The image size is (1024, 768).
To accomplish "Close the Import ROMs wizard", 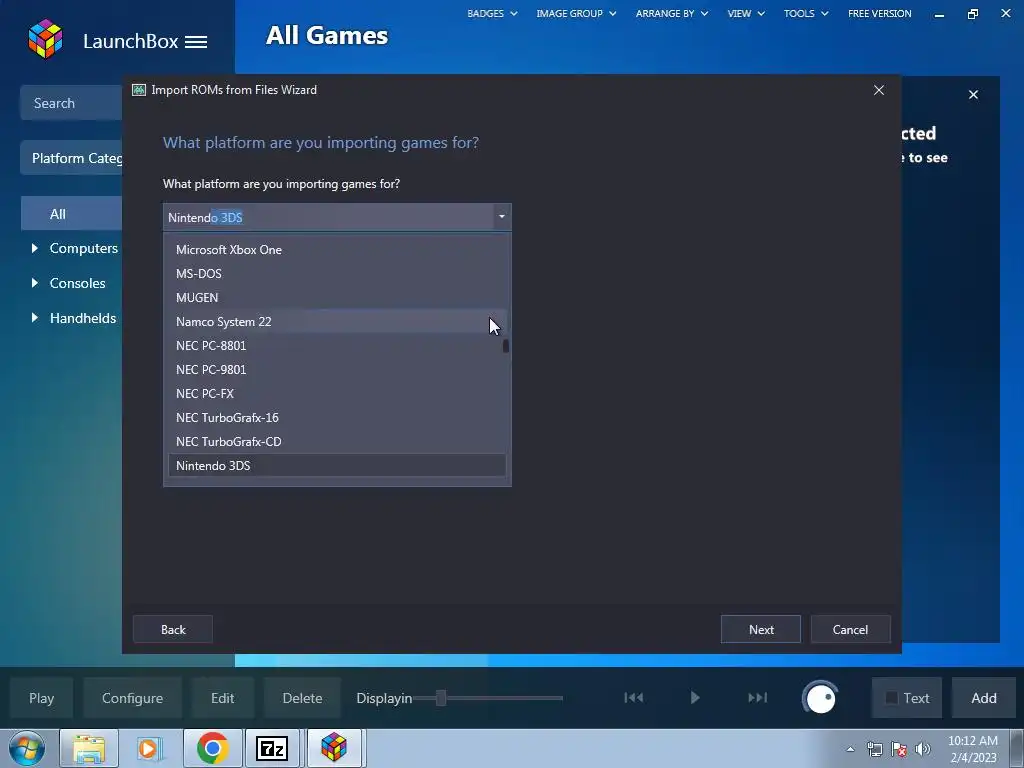I will point(879,90).
